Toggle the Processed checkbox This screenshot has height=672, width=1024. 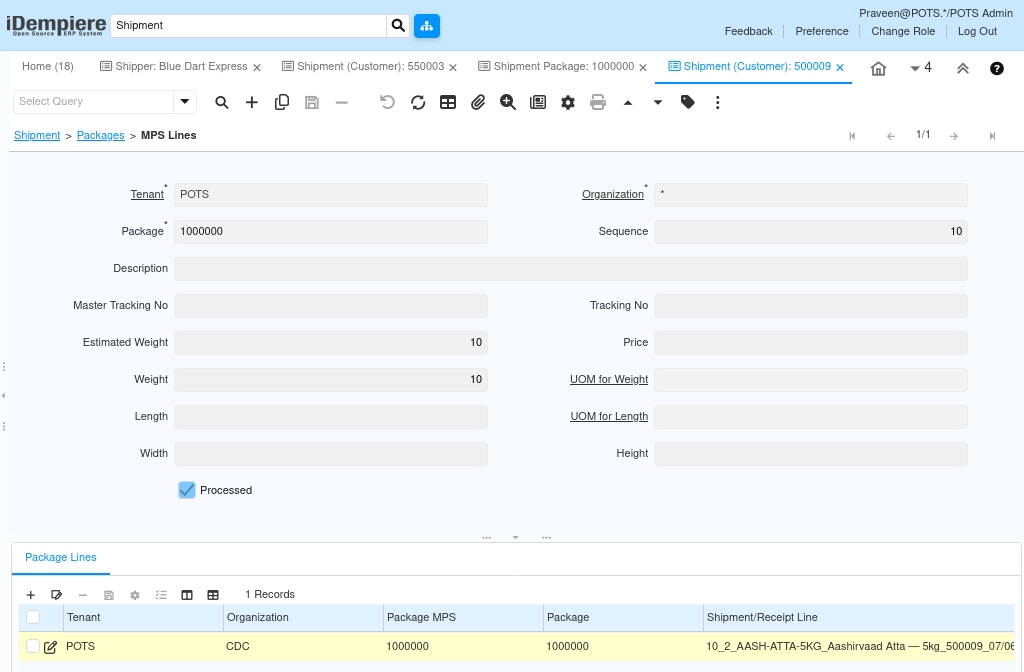(x=187, y=490)
